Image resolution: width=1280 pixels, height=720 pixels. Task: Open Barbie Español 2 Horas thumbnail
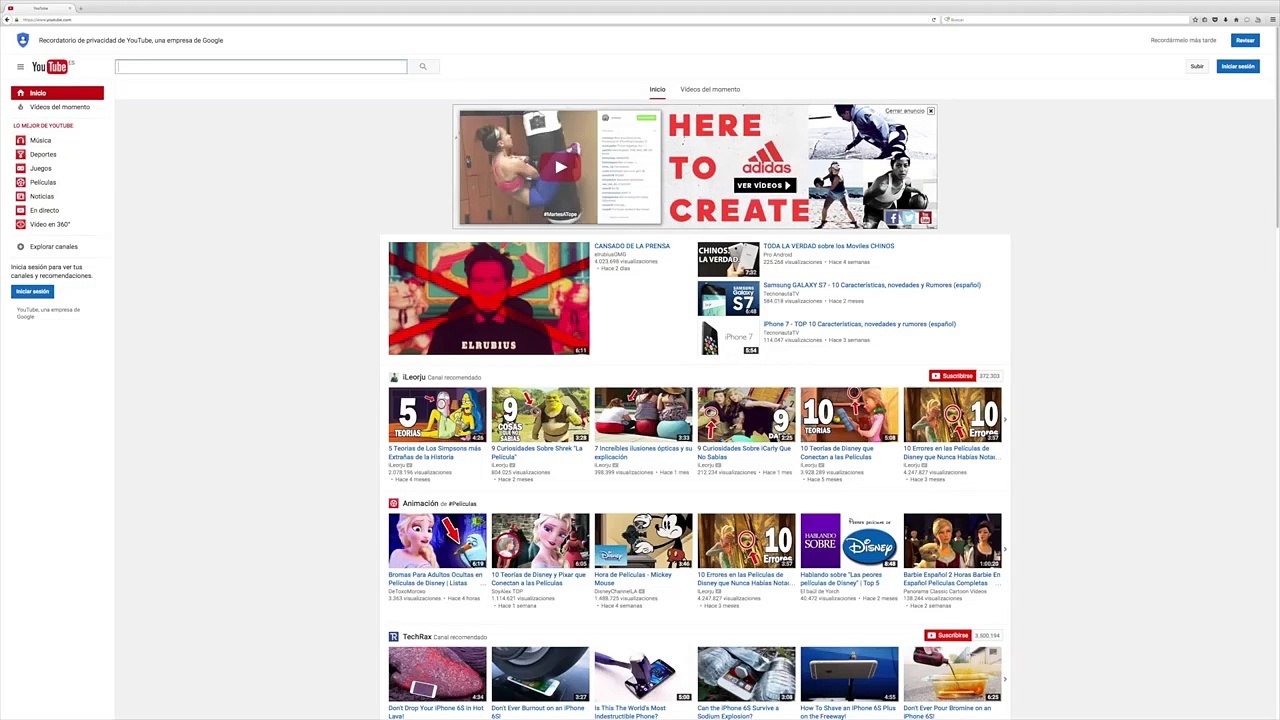(x=952, y=540)
